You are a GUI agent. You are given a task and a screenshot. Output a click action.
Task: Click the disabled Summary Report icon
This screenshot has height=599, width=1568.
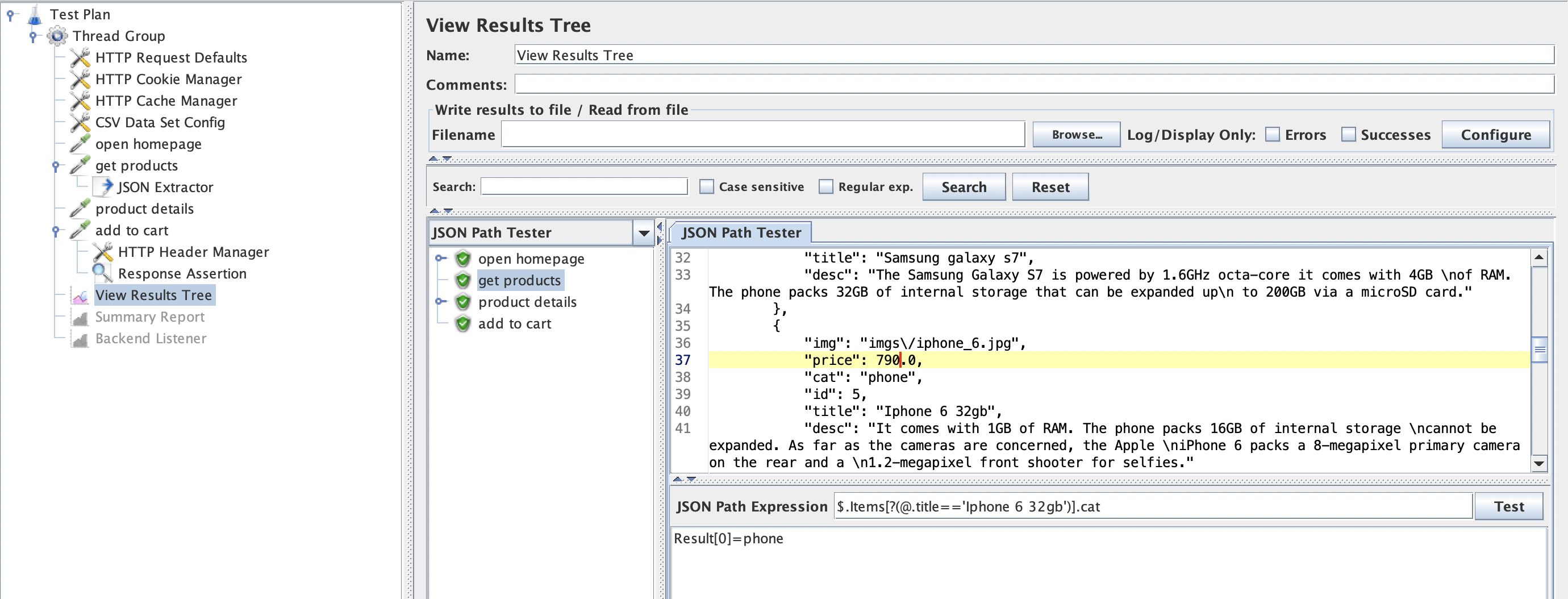[80, 317]
